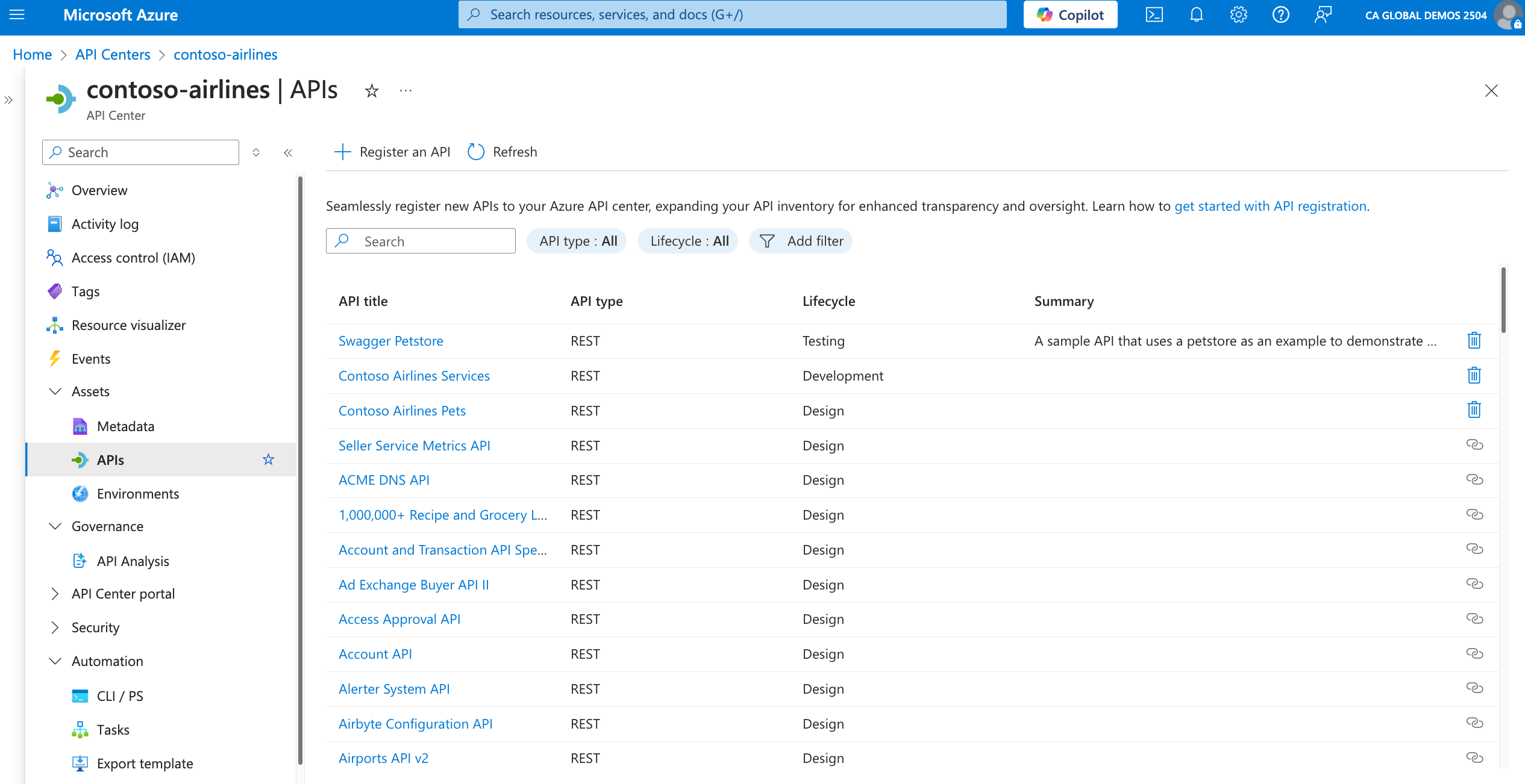1525x784 pixels.
Task: Open the Swagger Petstore API
Action: (x=391, y=341)
